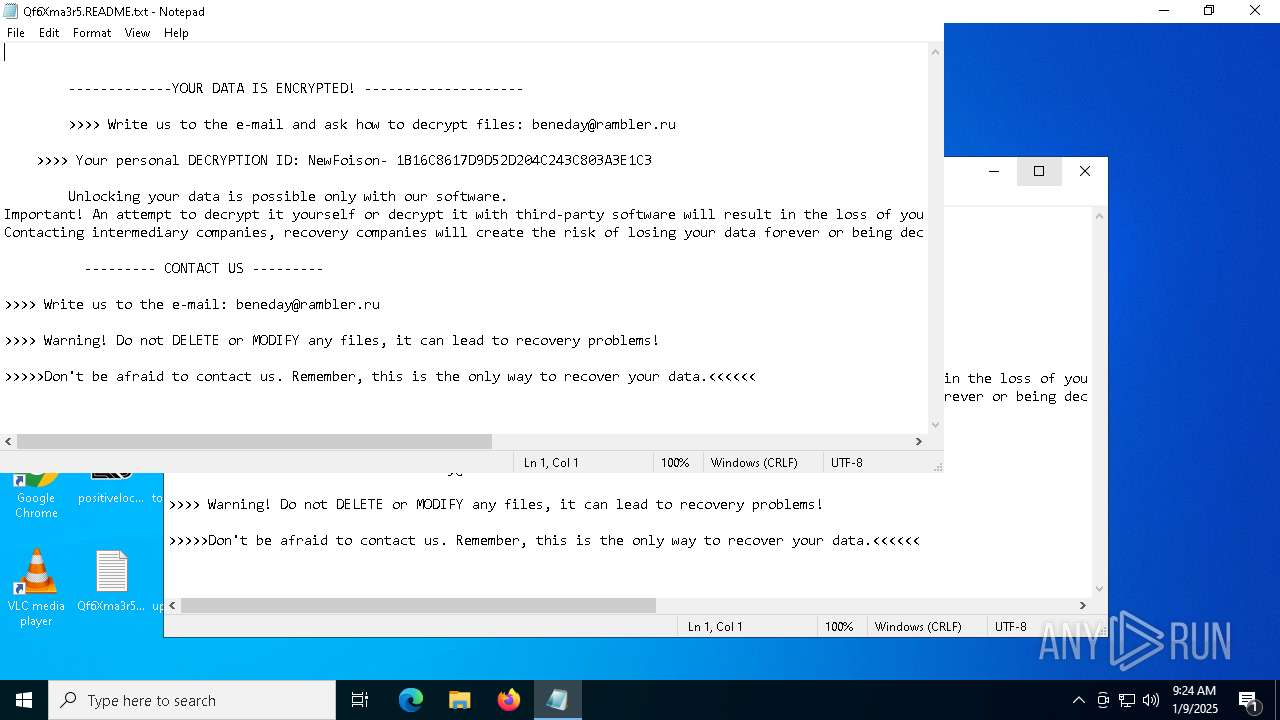This screenshot has height=720, width=1280.
Task: Click back Notepad '100%' zoom status
Action: pyautogui.click(x=839, y=626)
